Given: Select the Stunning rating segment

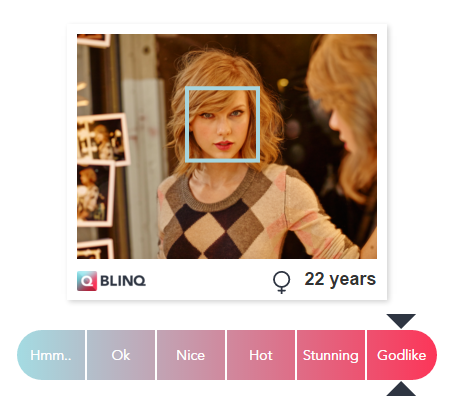Looking at the screenshot, I should pos(331,355).
